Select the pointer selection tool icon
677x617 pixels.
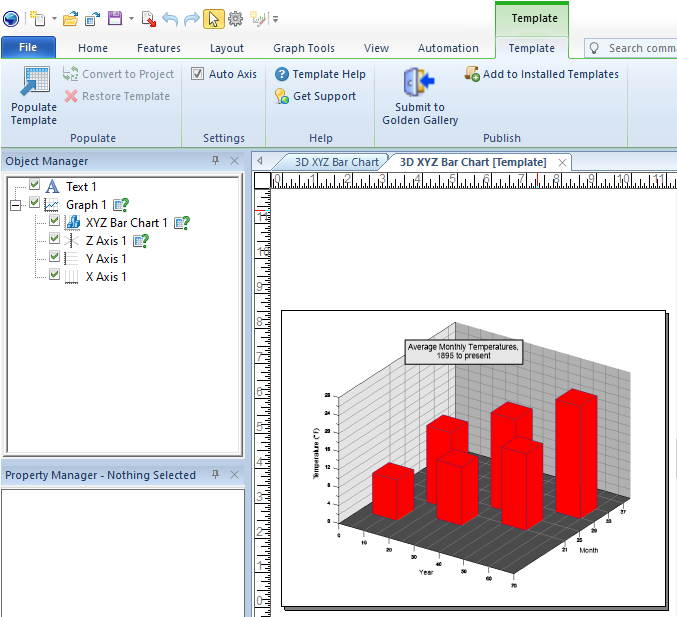point(214,18)
